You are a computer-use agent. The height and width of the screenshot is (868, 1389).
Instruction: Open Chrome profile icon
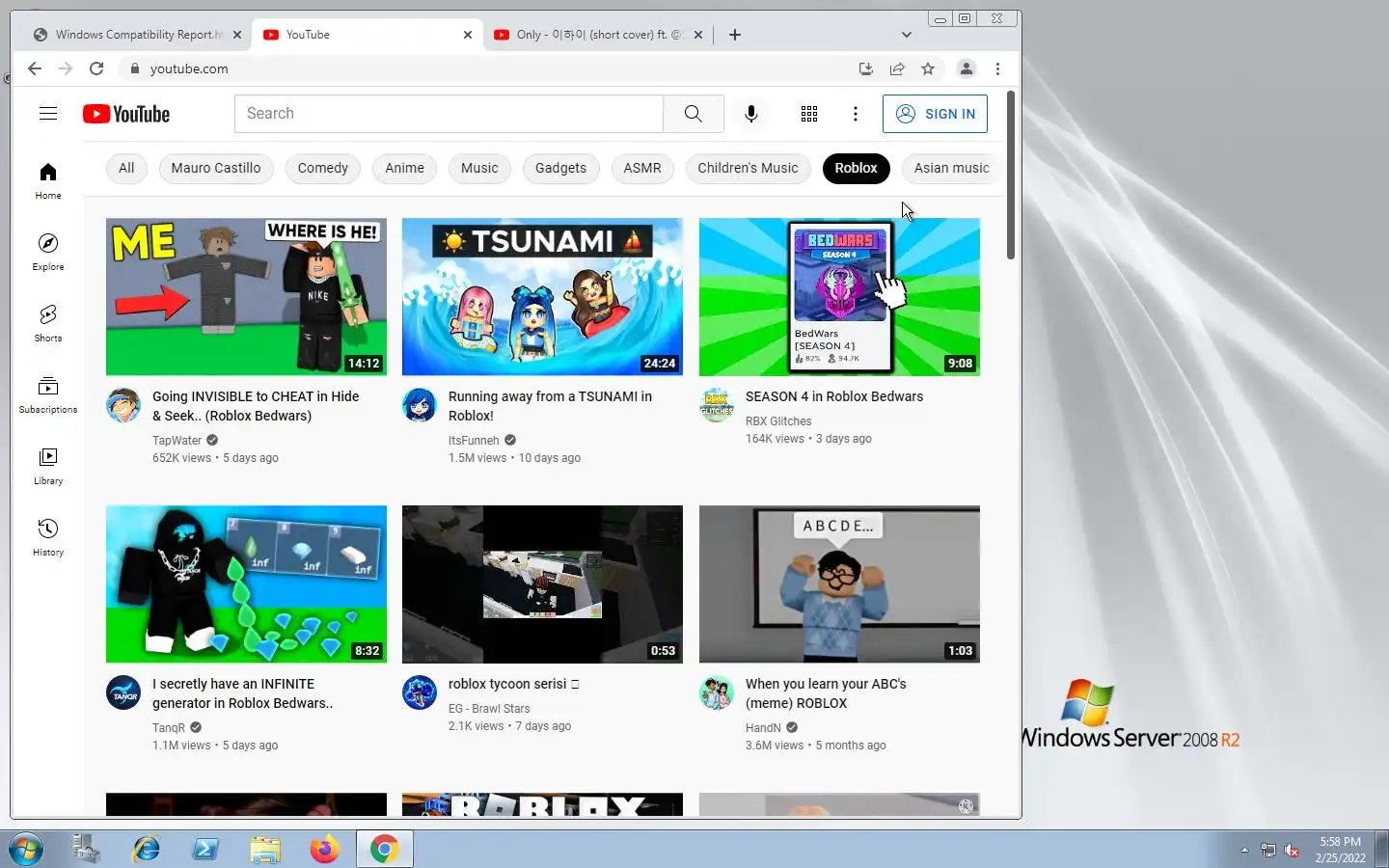pos(966,68)
